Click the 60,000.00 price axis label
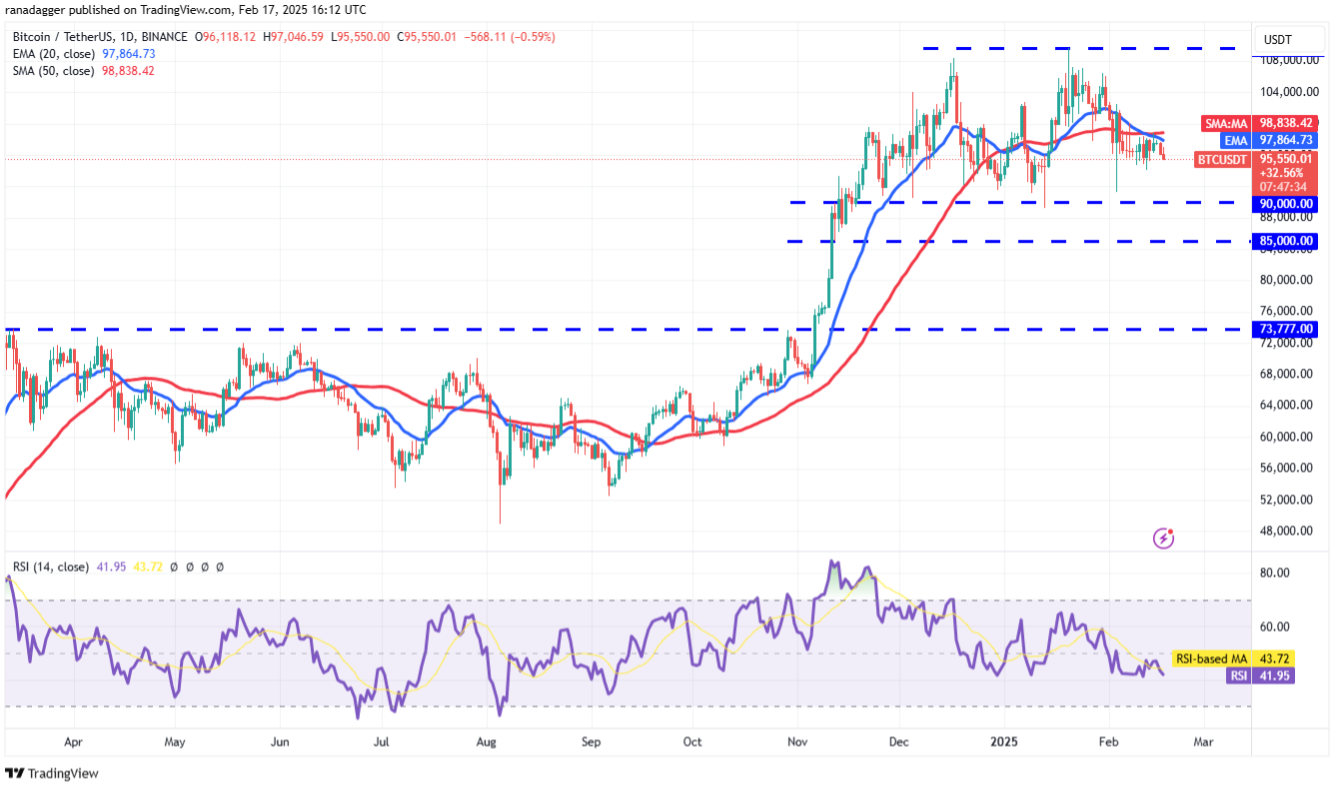This screenshot has height=786, width=1335. pos(1288,437)
